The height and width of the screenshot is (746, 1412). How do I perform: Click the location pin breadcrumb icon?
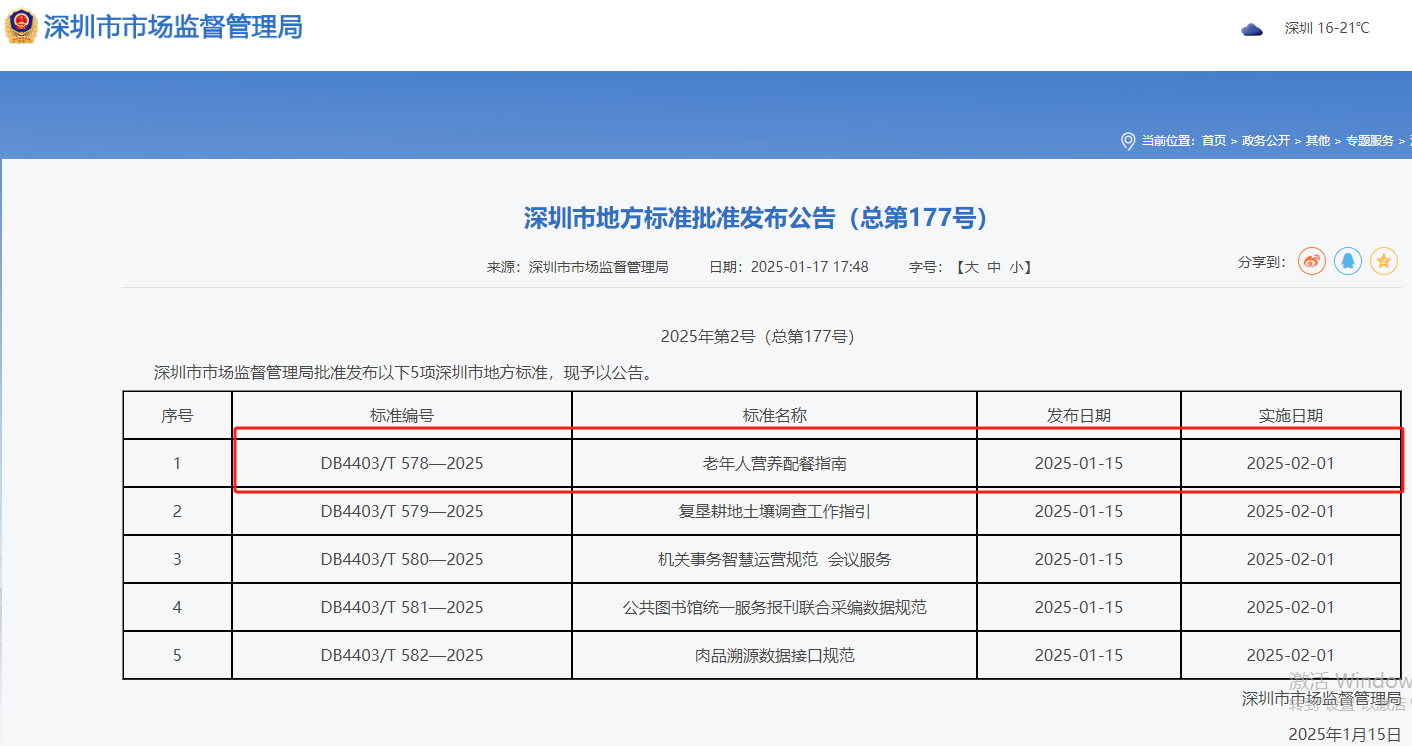pos(1128,141)
